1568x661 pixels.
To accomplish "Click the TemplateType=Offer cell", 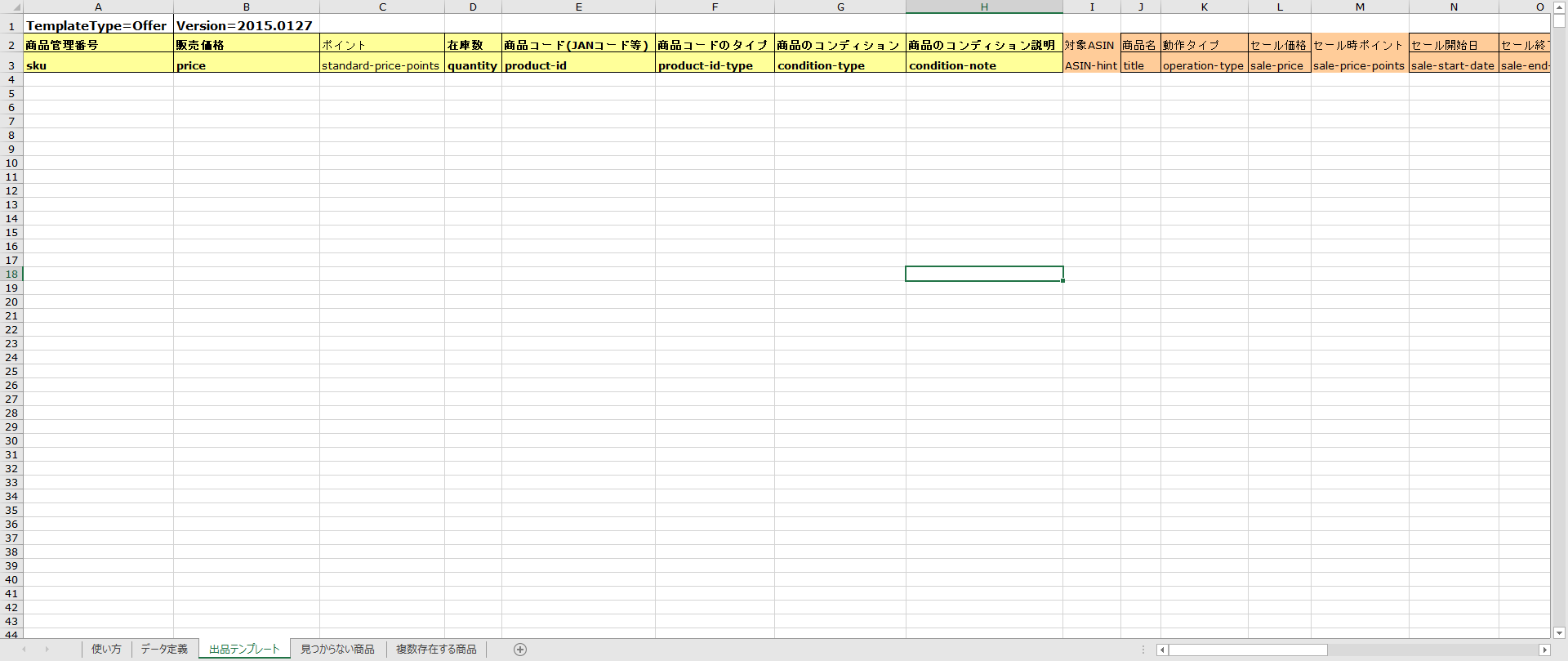I will pyautogui.click(x=98, y=26).
